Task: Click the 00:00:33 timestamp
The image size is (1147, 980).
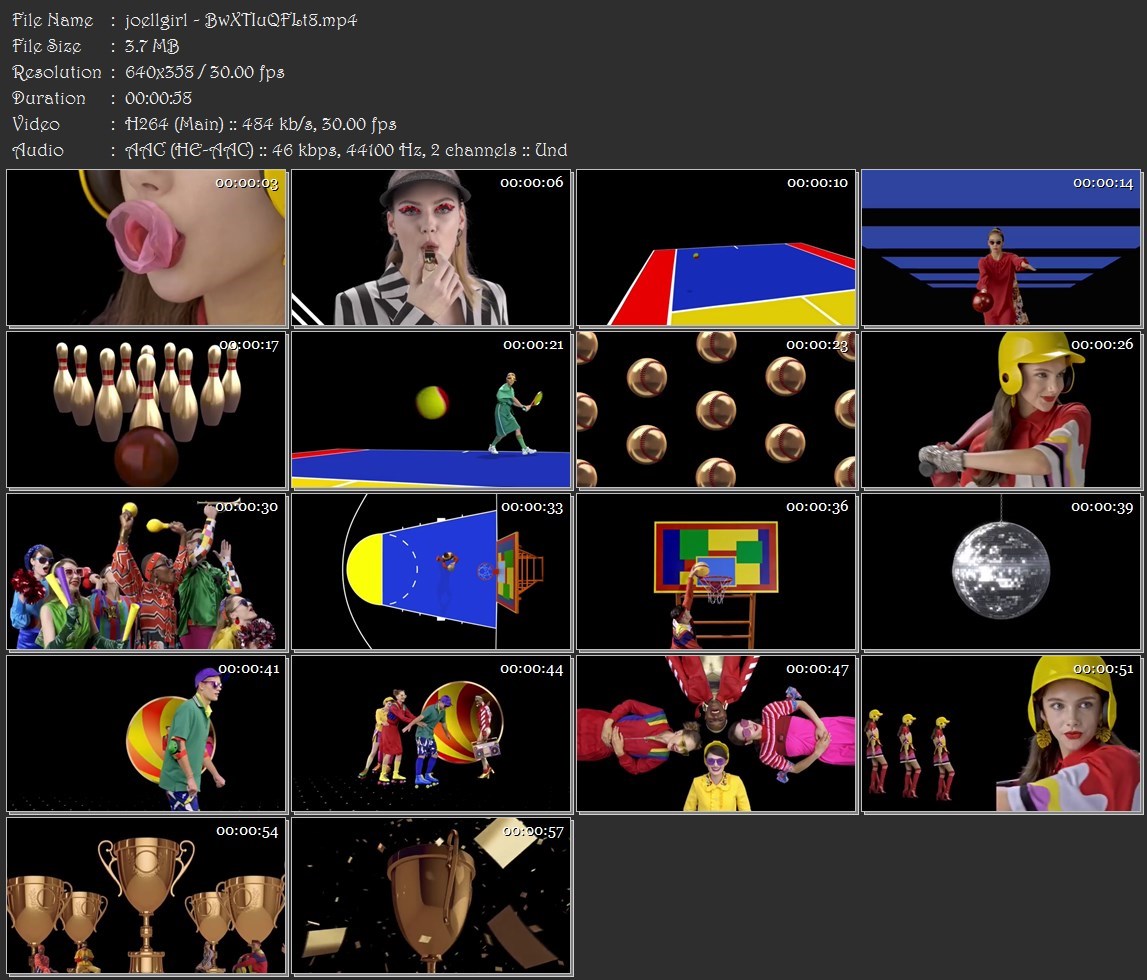Action: pos(532,507)
